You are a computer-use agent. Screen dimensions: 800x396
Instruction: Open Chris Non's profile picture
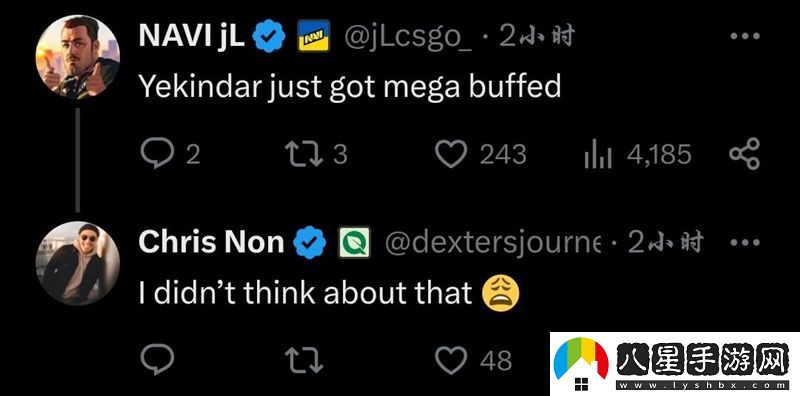(x=78, y=263)
